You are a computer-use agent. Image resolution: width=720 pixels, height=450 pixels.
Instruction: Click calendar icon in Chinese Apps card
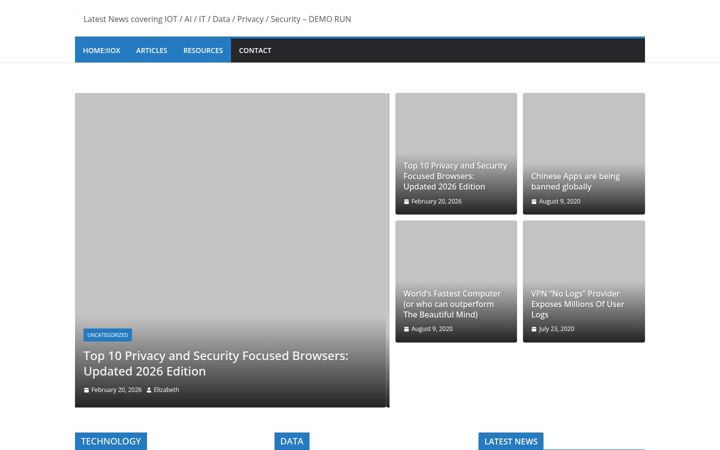534,202
